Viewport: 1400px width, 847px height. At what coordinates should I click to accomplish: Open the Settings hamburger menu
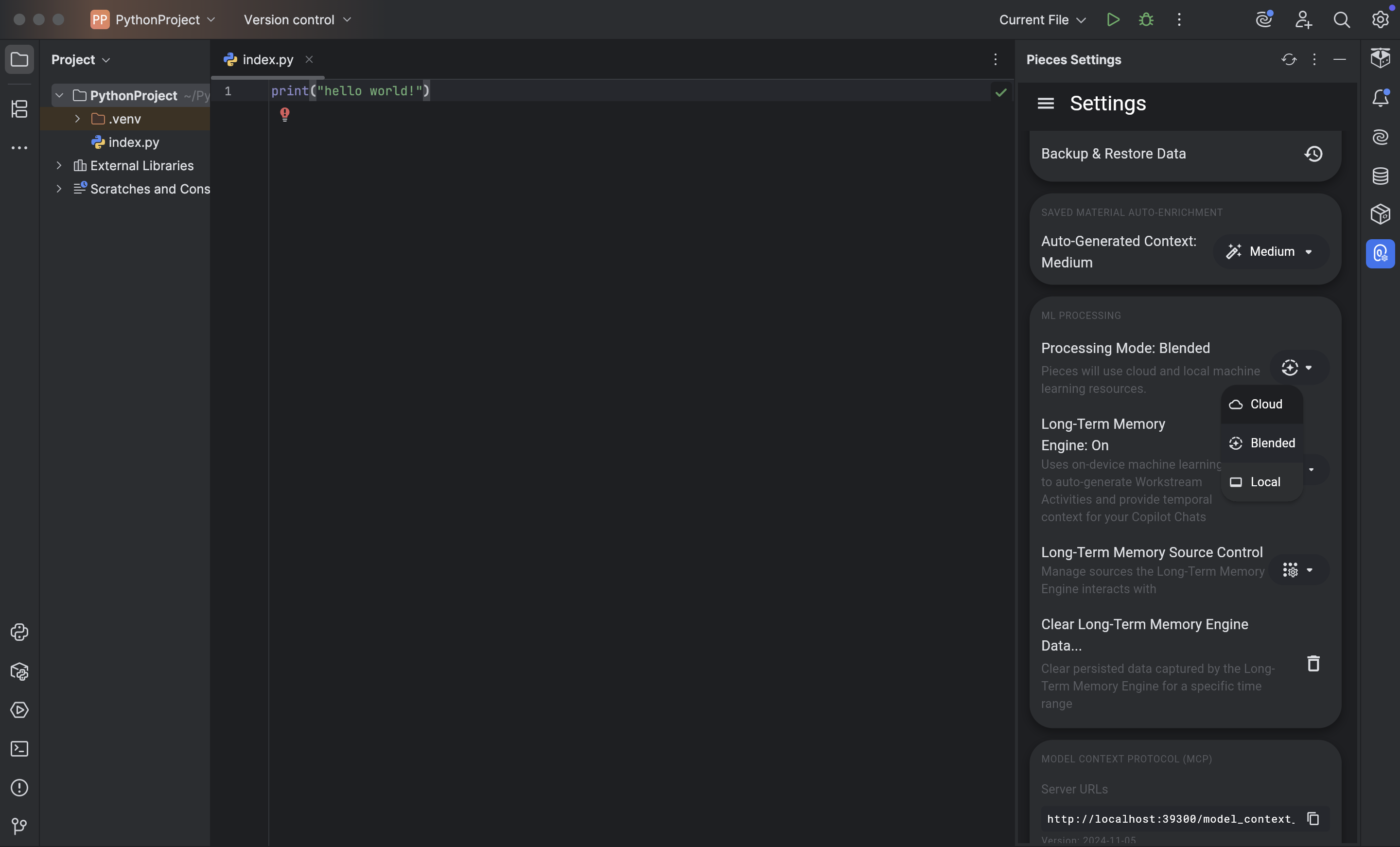[x=1046, y=104]
